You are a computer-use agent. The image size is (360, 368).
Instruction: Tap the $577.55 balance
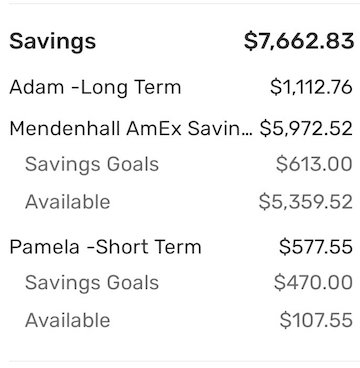(x=316, y=247)
